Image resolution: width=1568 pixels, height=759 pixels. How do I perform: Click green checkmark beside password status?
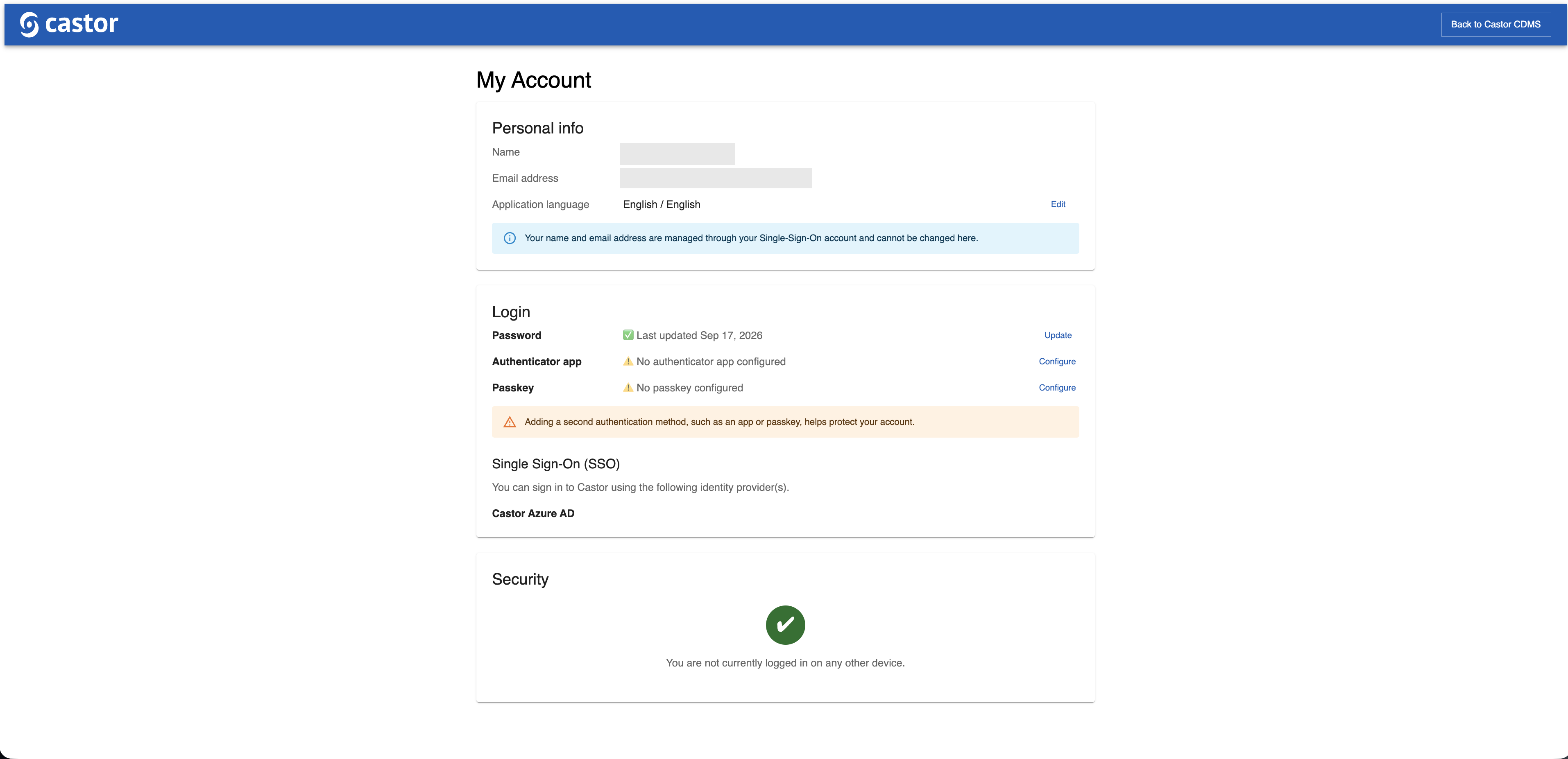pos(628,335)
